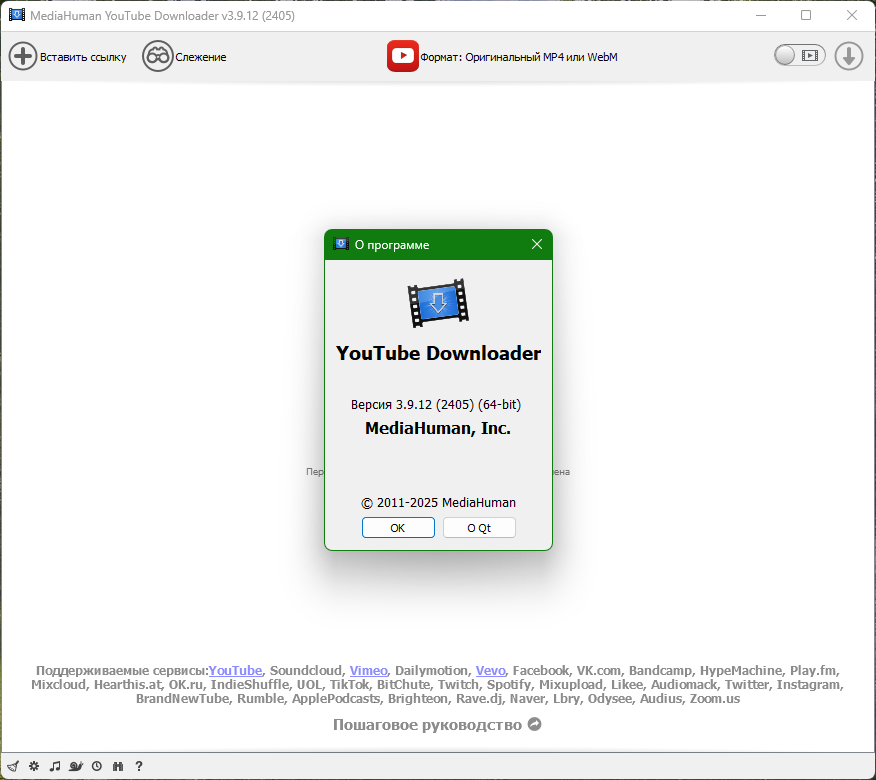Click the red YouTube logo near Формат
The width and height of the screenshot is (876, 780).
[403, 56]
